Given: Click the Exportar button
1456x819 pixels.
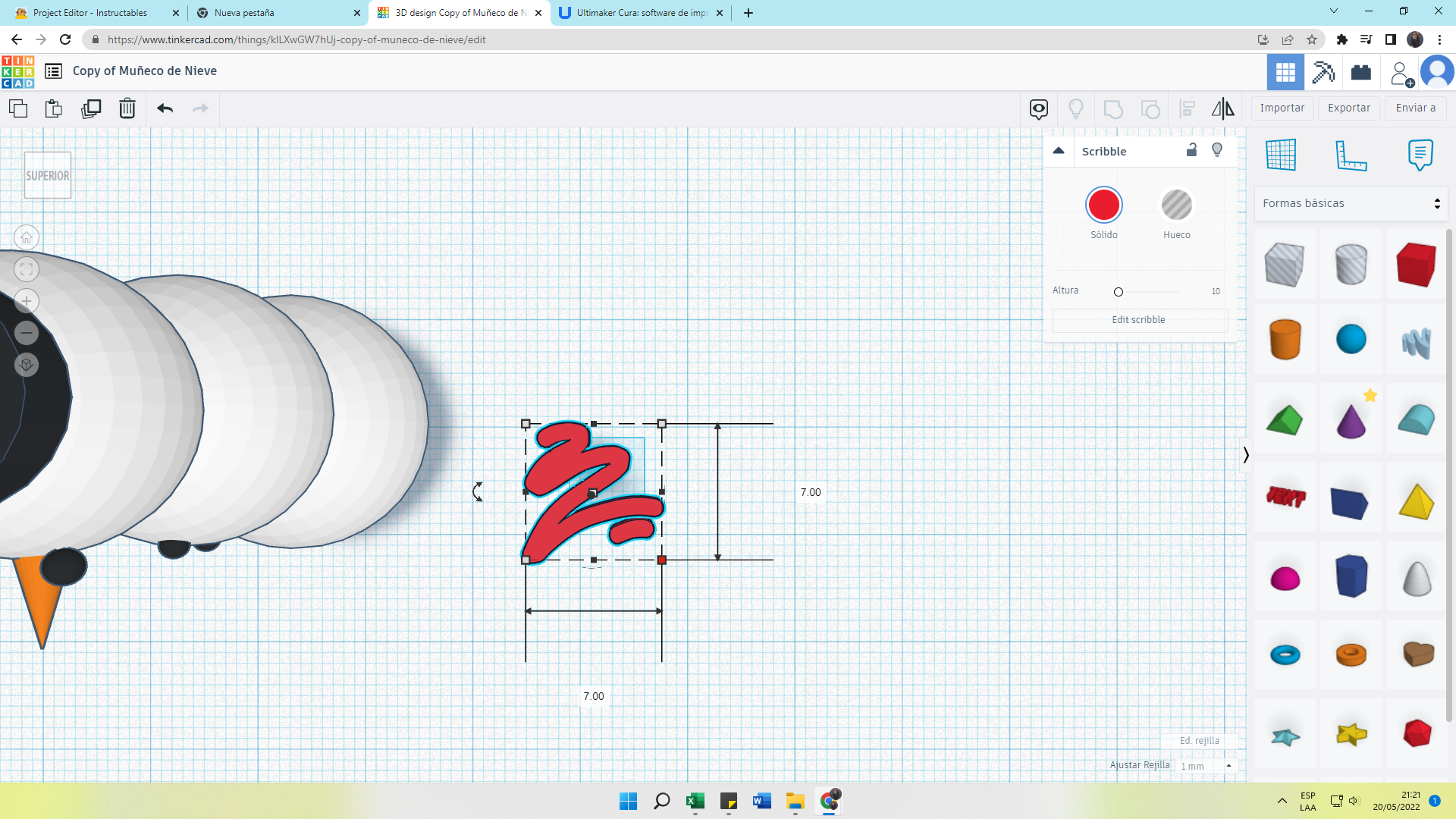Looking at the screenshot, I should point(1348,108).
